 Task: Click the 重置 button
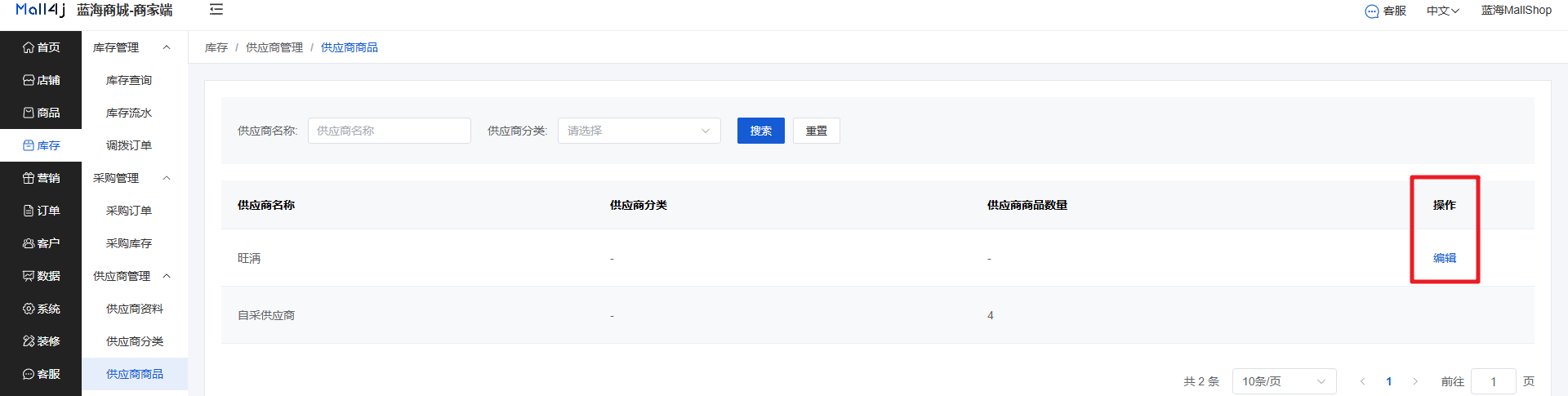pos(817,131)
